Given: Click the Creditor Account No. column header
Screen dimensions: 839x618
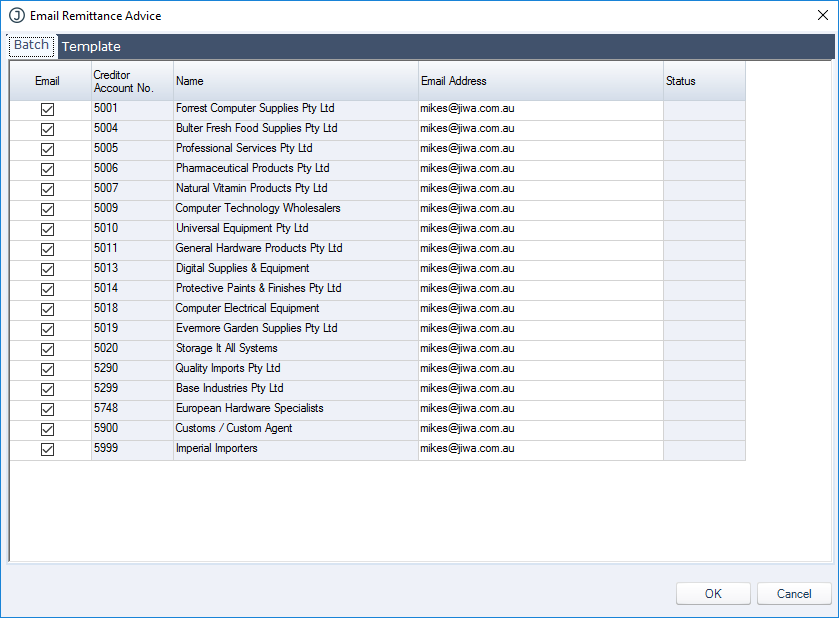Looking at the screenshot, I should pyautogui.click(x=131, y=81).
